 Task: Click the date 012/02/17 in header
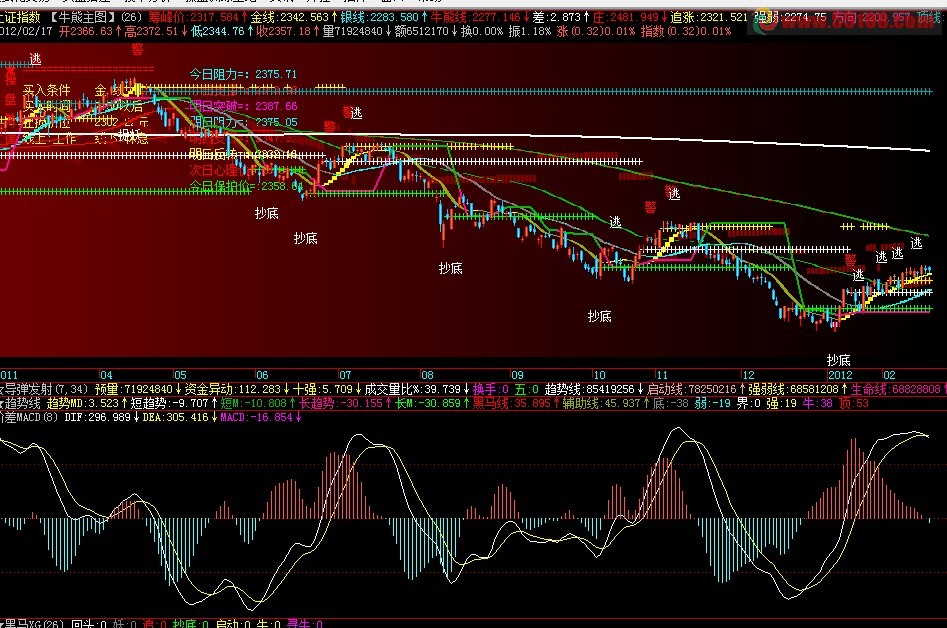pos(26,31)
